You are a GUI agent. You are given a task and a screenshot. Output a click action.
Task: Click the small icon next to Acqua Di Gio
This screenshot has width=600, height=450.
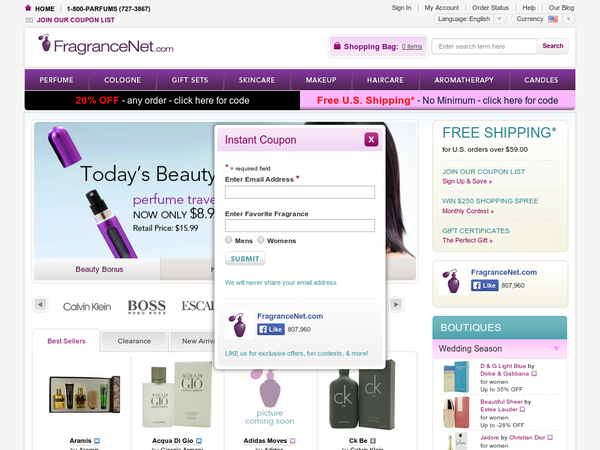[199, 441]
